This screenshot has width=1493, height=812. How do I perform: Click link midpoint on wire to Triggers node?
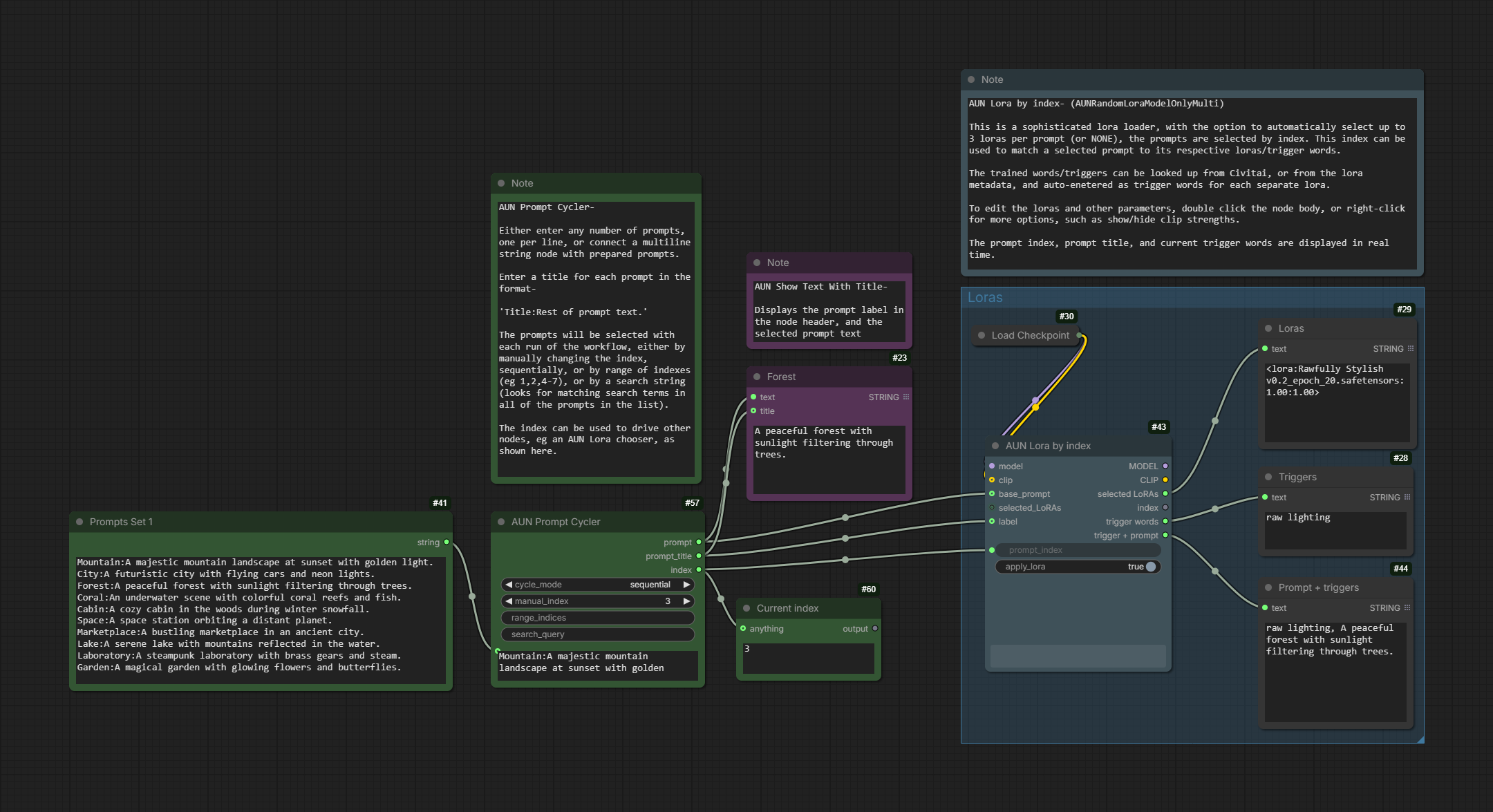pos(1215,509)
